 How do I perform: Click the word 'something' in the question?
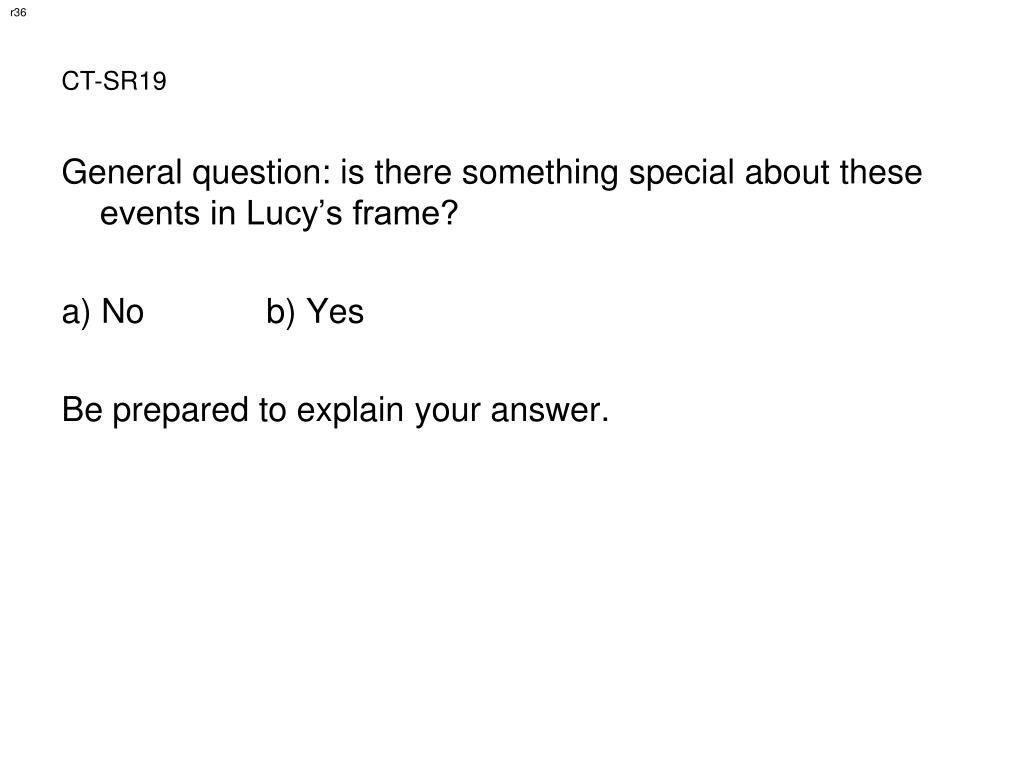pyautogui.click(x=540, y=174)
